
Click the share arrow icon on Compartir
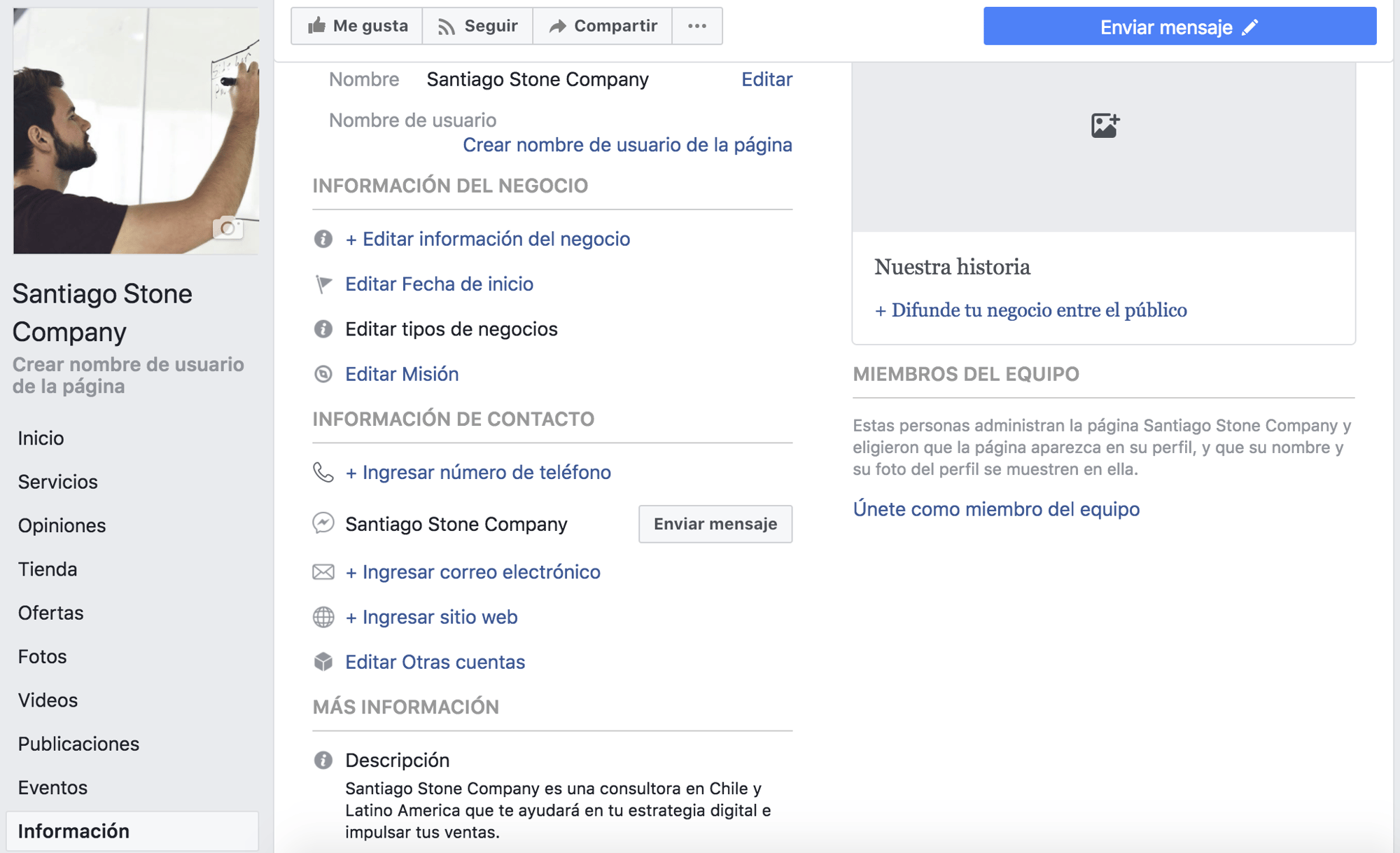pos(557,27)
